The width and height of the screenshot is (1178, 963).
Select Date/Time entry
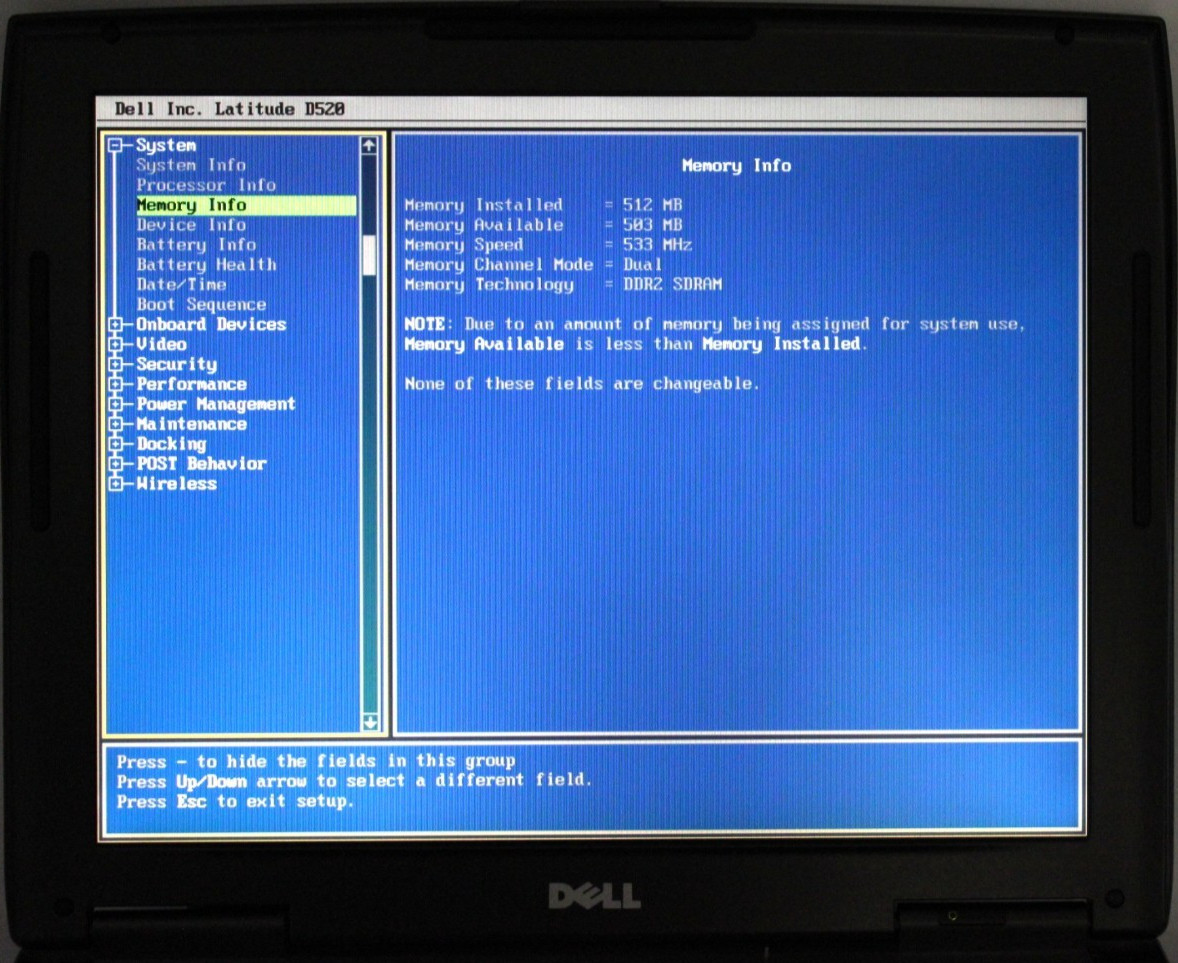point(181,285)
